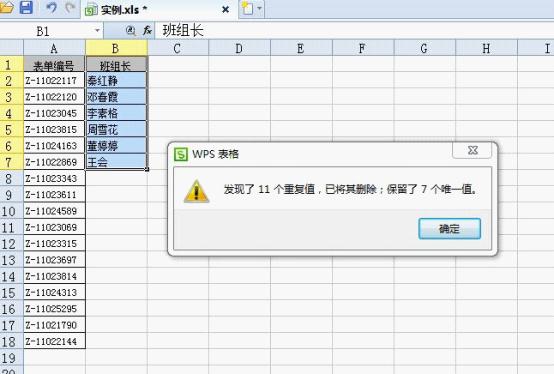Close the 实例.xls tab
The height and width of the screenshot is (374, 554).
(x=225, y=10)
